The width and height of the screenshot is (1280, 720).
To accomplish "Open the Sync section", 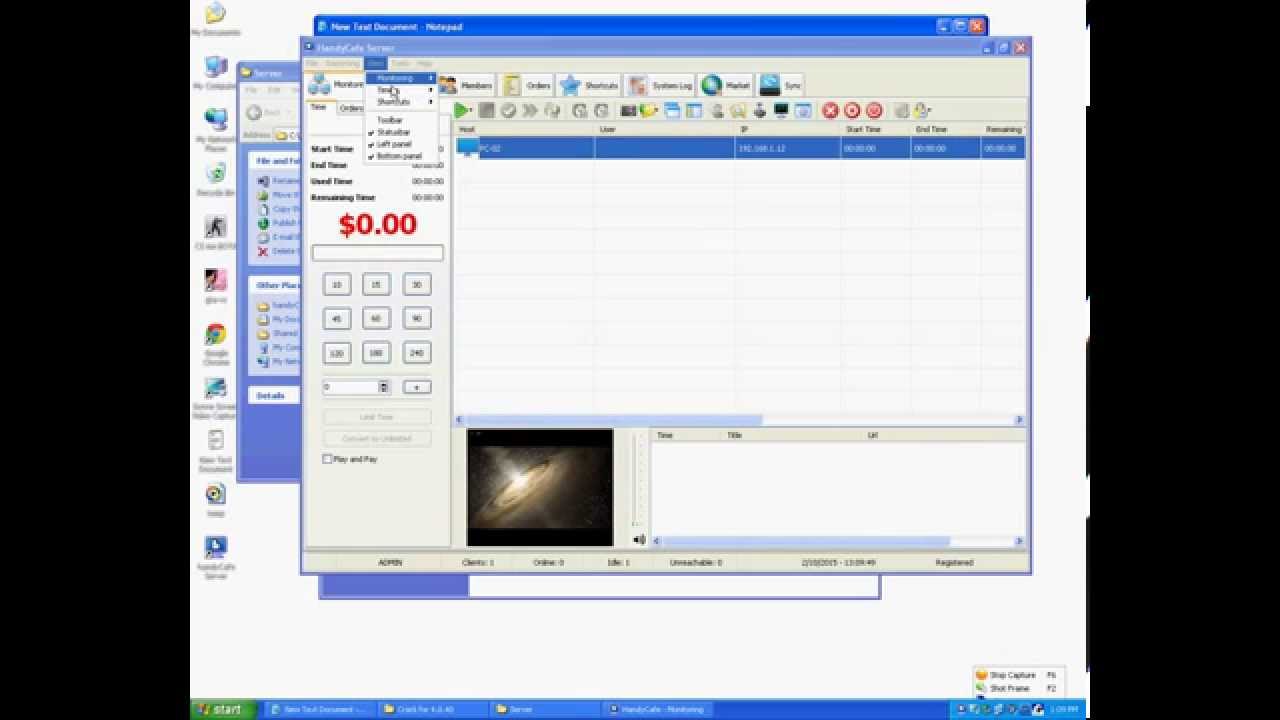I will pos(781,86).
